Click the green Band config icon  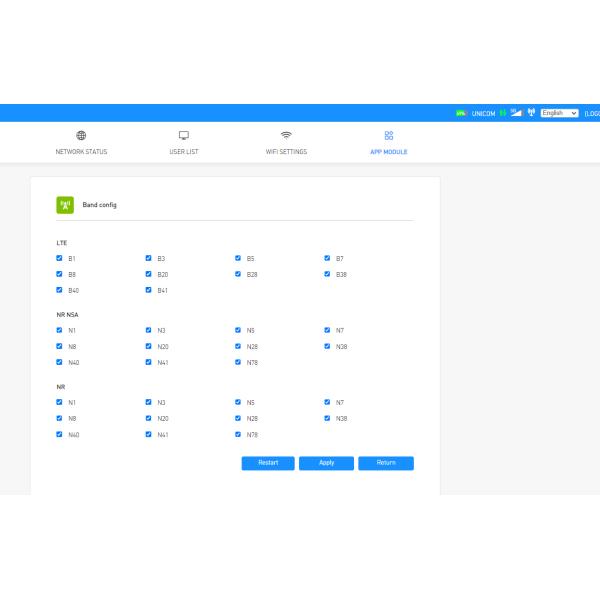(x=64, y=205)
